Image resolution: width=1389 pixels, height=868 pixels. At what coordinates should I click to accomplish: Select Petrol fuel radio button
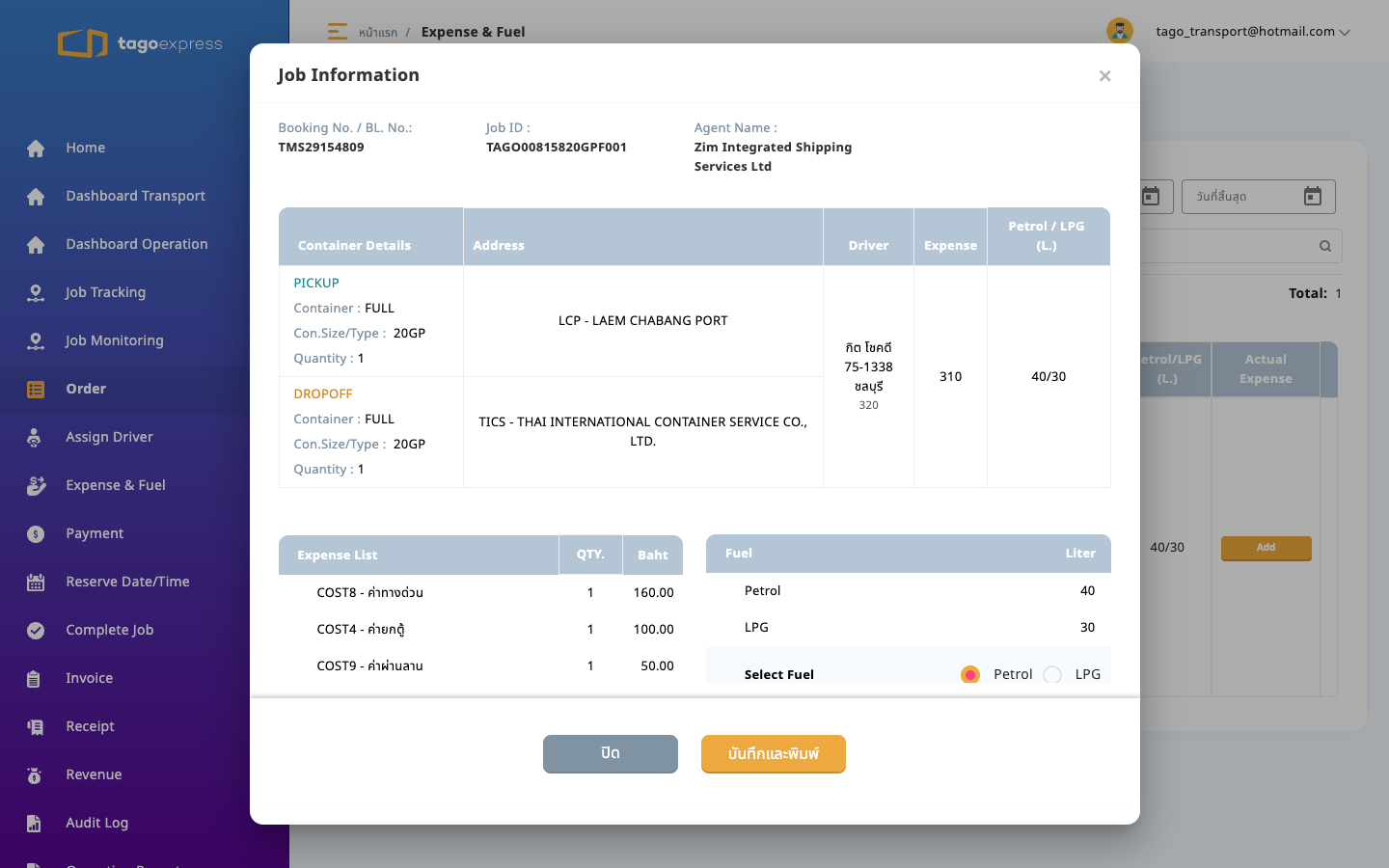970,674
